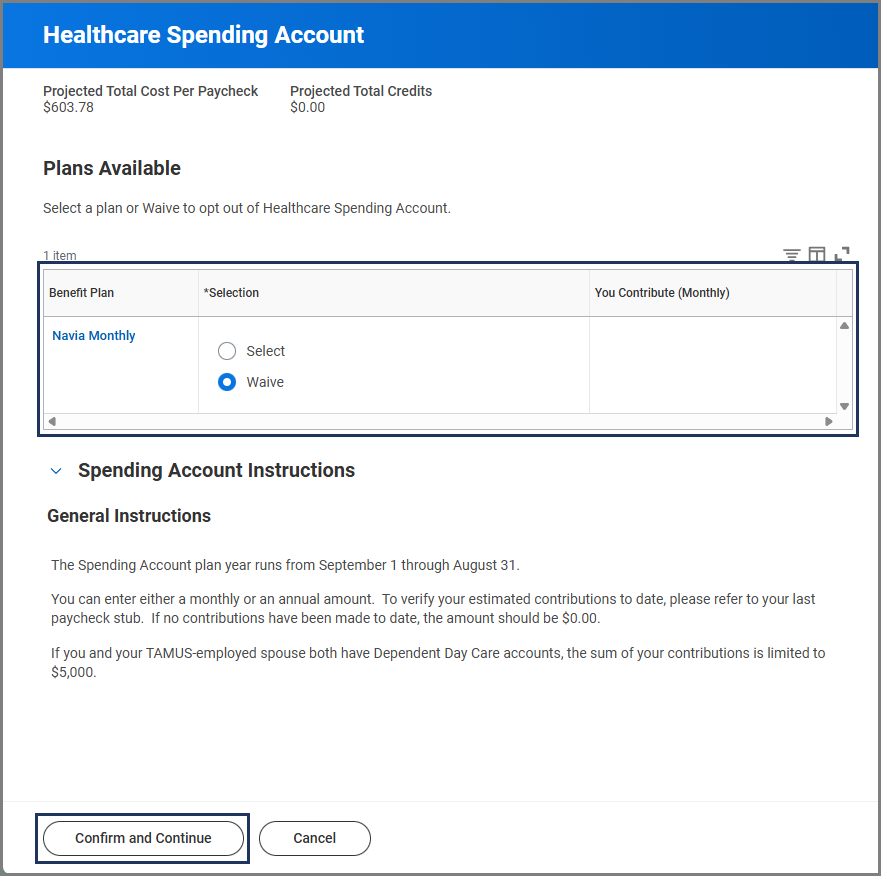881x876 pixels.
Task: Click the table's horizontal scrollbar track
Action: pyautogui.click(x=440, y=422)
